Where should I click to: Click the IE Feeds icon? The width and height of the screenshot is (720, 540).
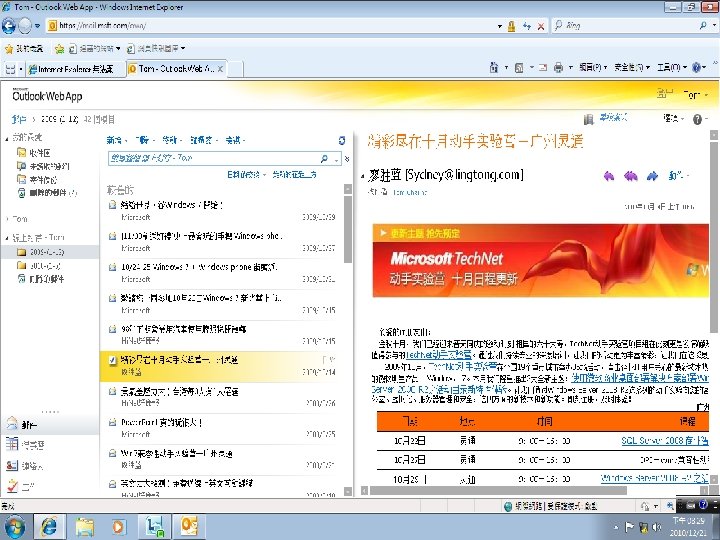(x=519, y=68)
